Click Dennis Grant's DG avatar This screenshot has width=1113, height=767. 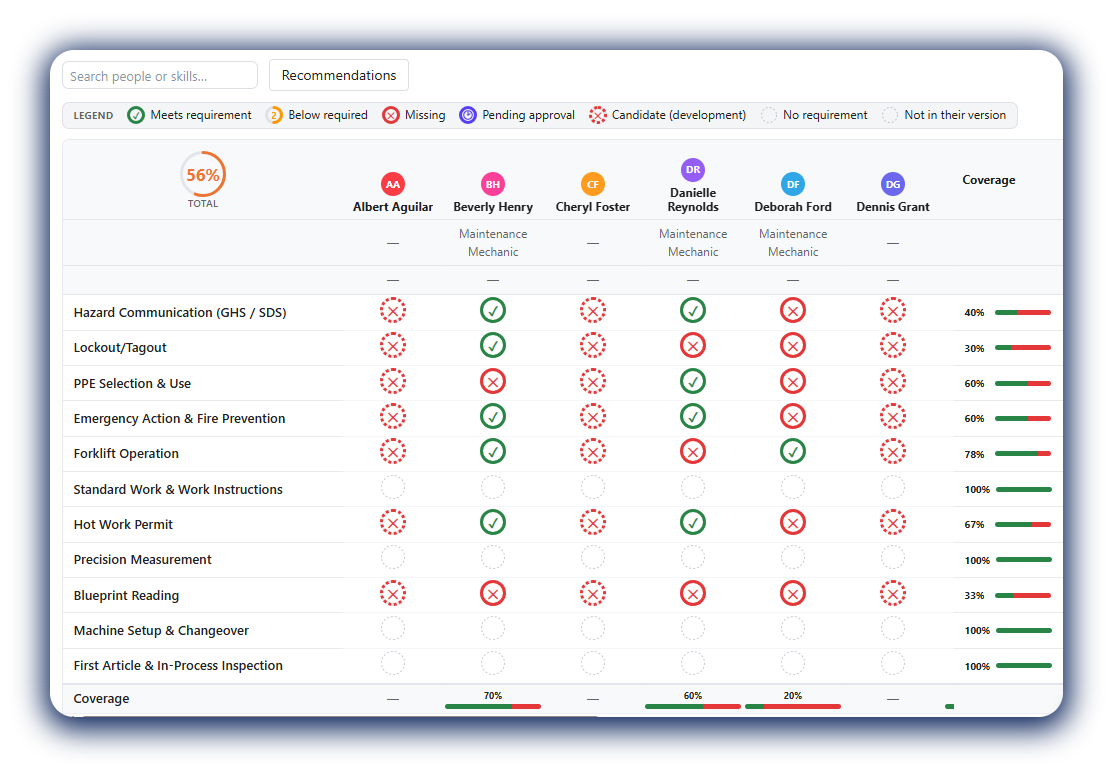click(x=893, y=184)
